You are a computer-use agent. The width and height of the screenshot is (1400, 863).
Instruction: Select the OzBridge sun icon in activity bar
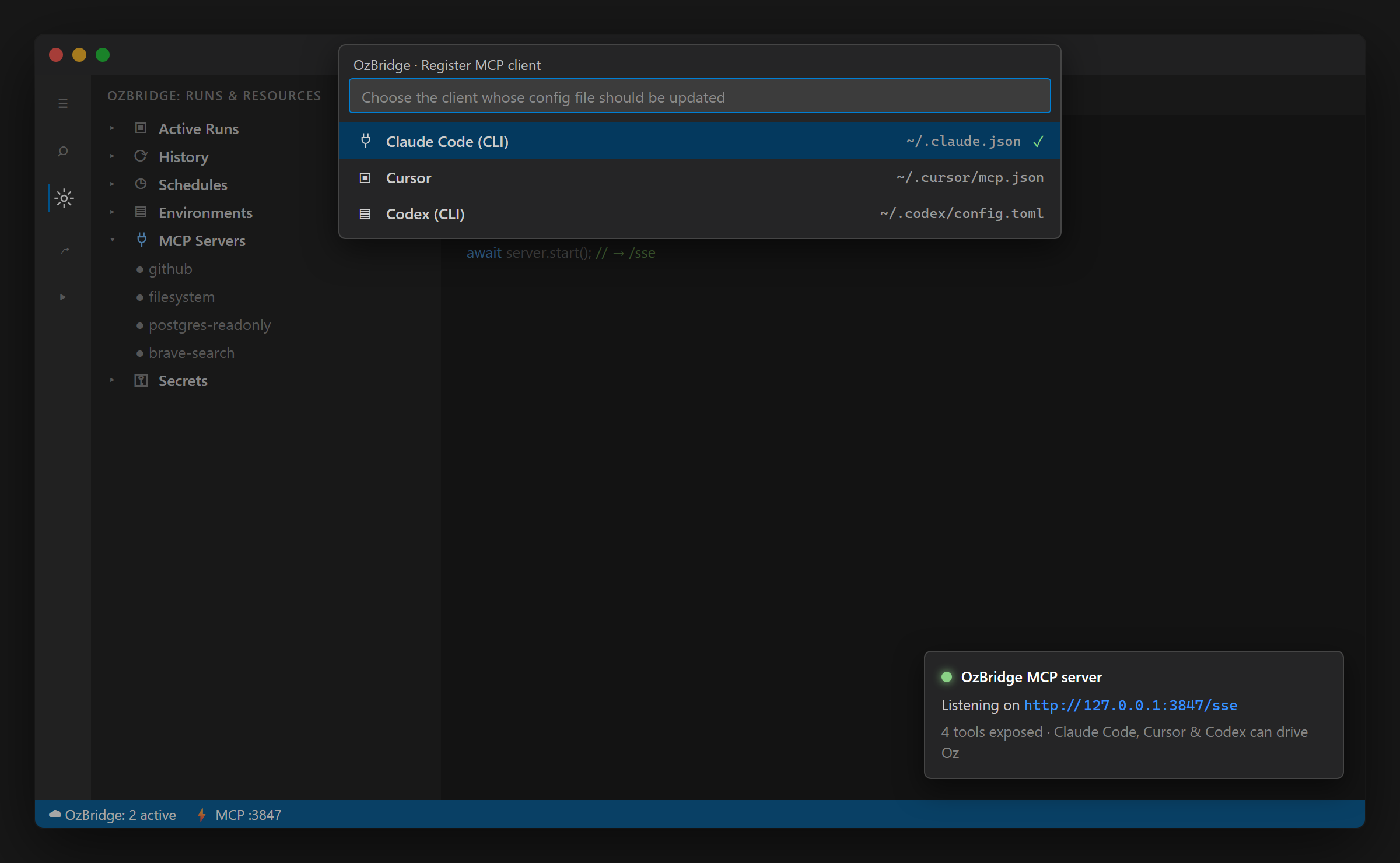[64, 199]
